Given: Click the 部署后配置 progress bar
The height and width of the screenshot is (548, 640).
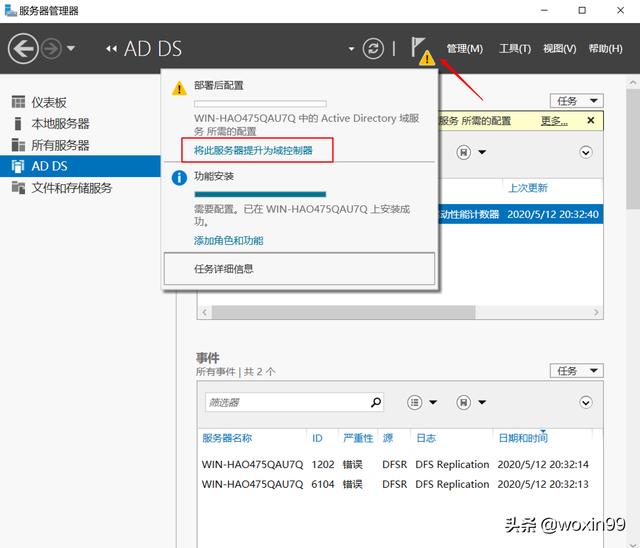Looking at the screenshot, I should point(260,104).
